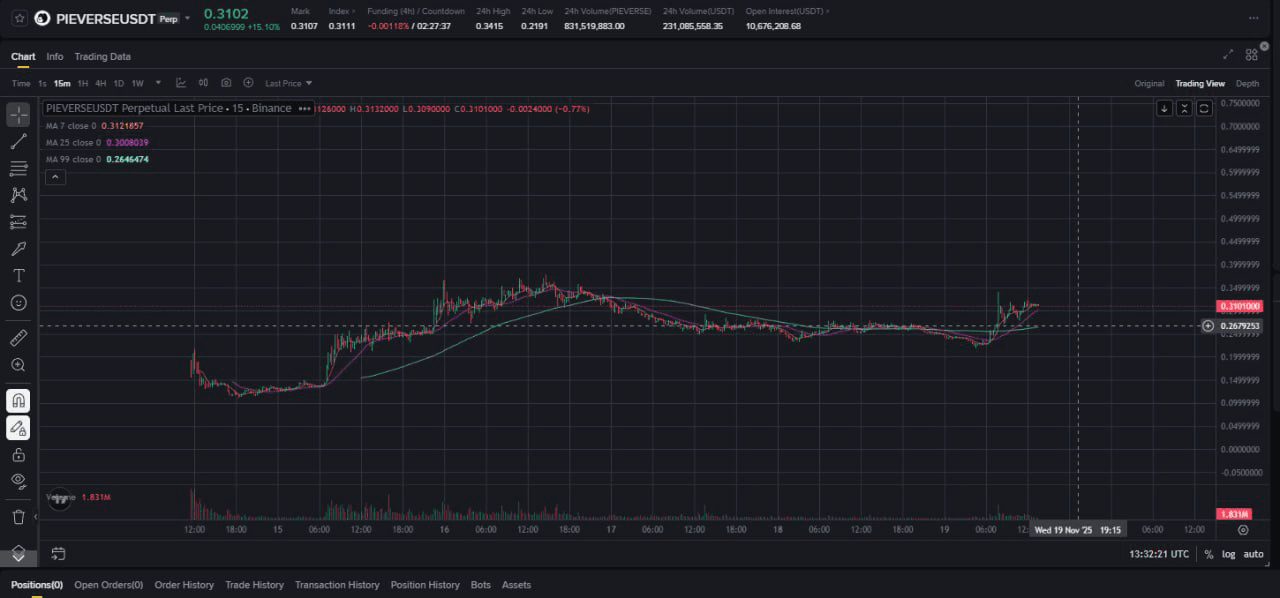Screen dimensions: 1280x598
Task: Open the Order History tab
Action: tap(184, 585)
